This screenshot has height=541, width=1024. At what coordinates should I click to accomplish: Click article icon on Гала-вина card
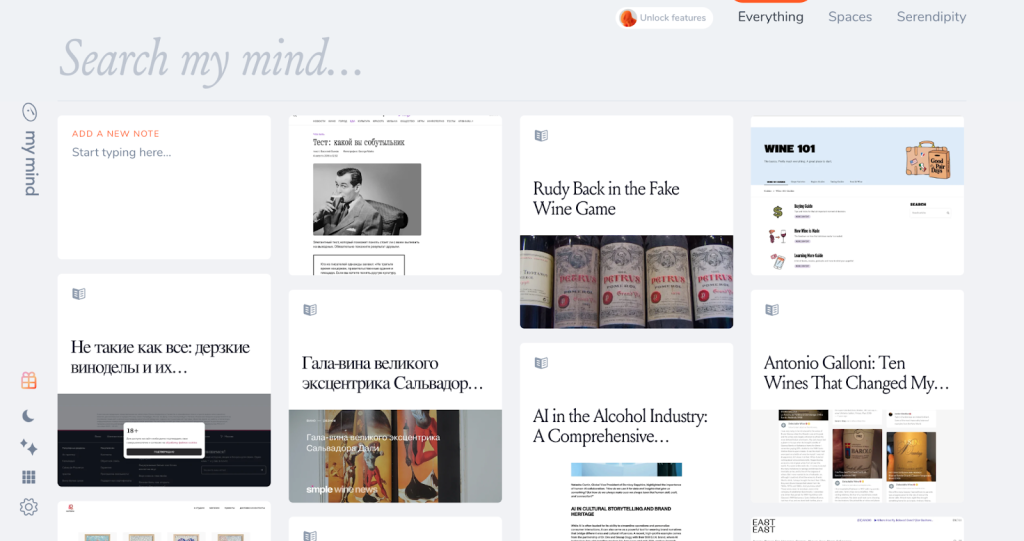click(x=310, y=310)
